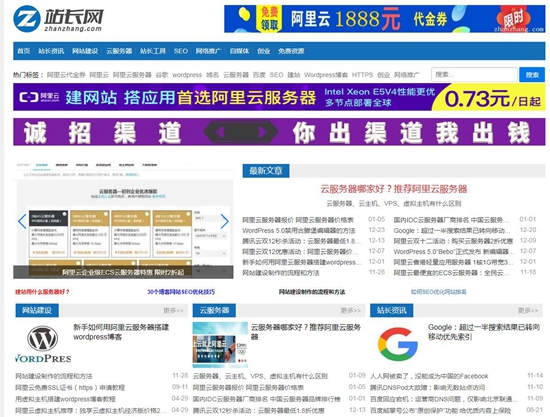Click the blue 搜索 button
The height and width of the screenshot is (417, 550).
[532, 75]
